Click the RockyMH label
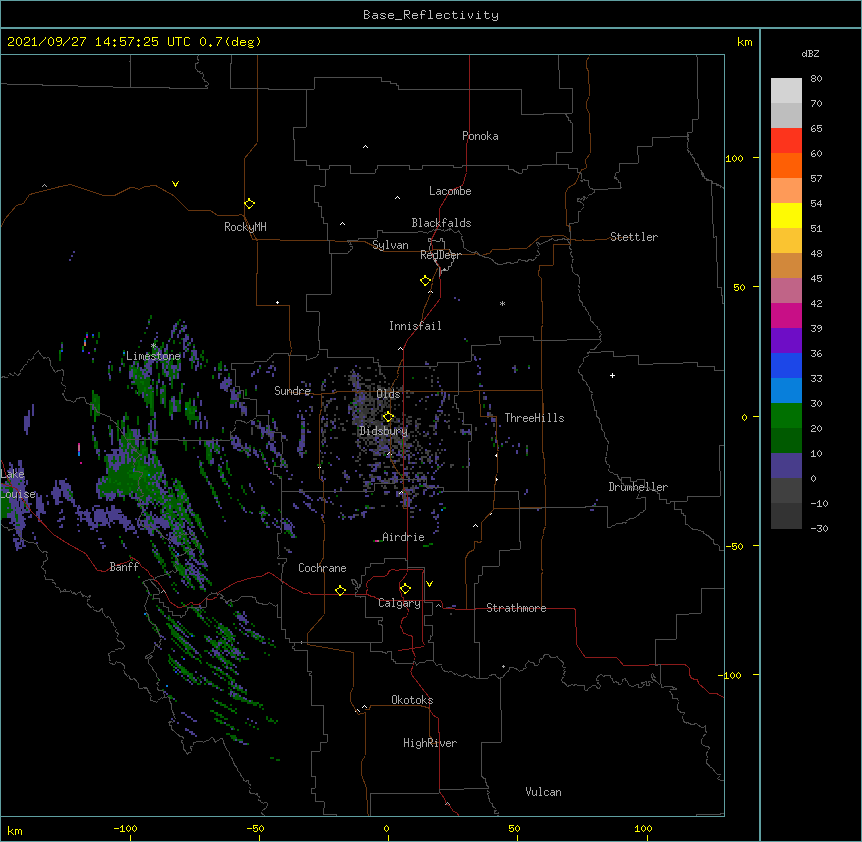The width and height of the screenshot is (862, 842). pos(245,227)
